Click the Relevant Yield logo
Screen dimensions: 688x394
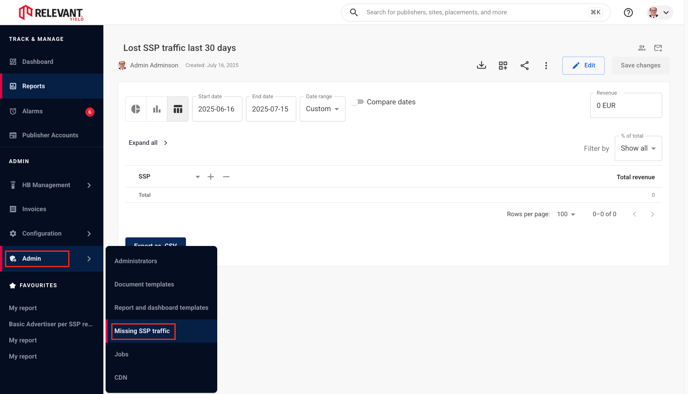click(x=51, y=13)
